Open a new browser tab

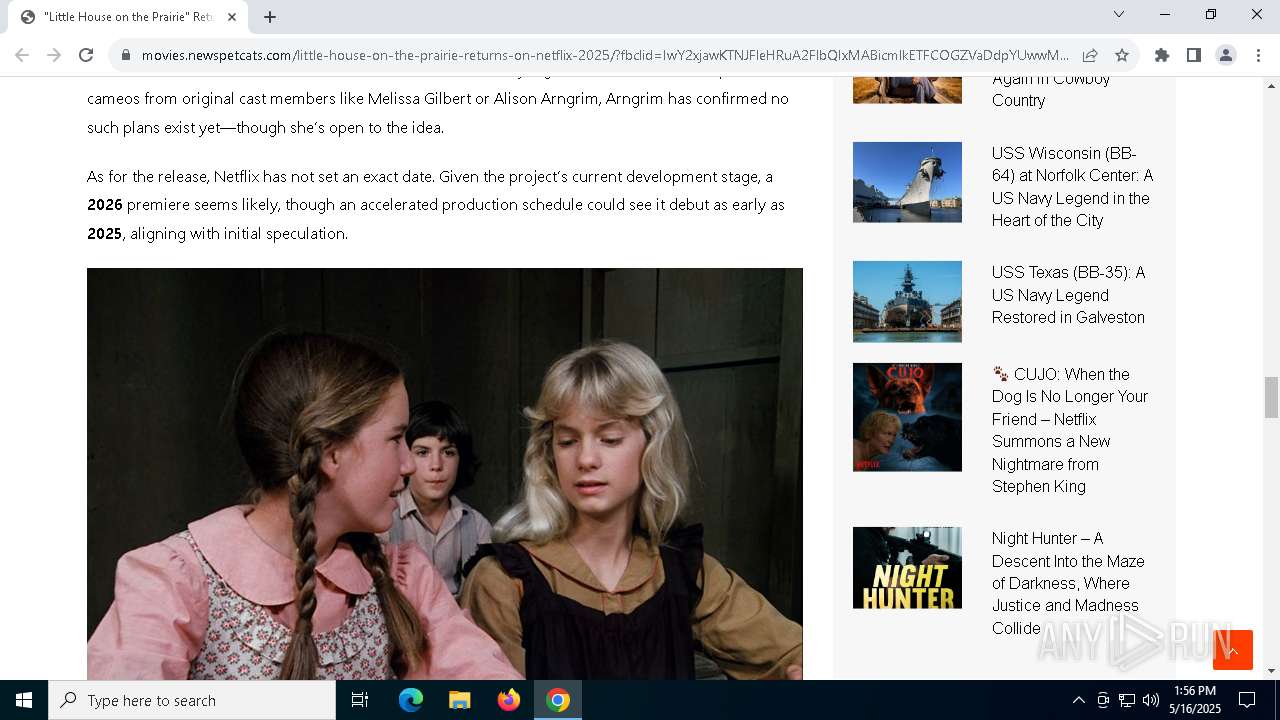[270, 17]
